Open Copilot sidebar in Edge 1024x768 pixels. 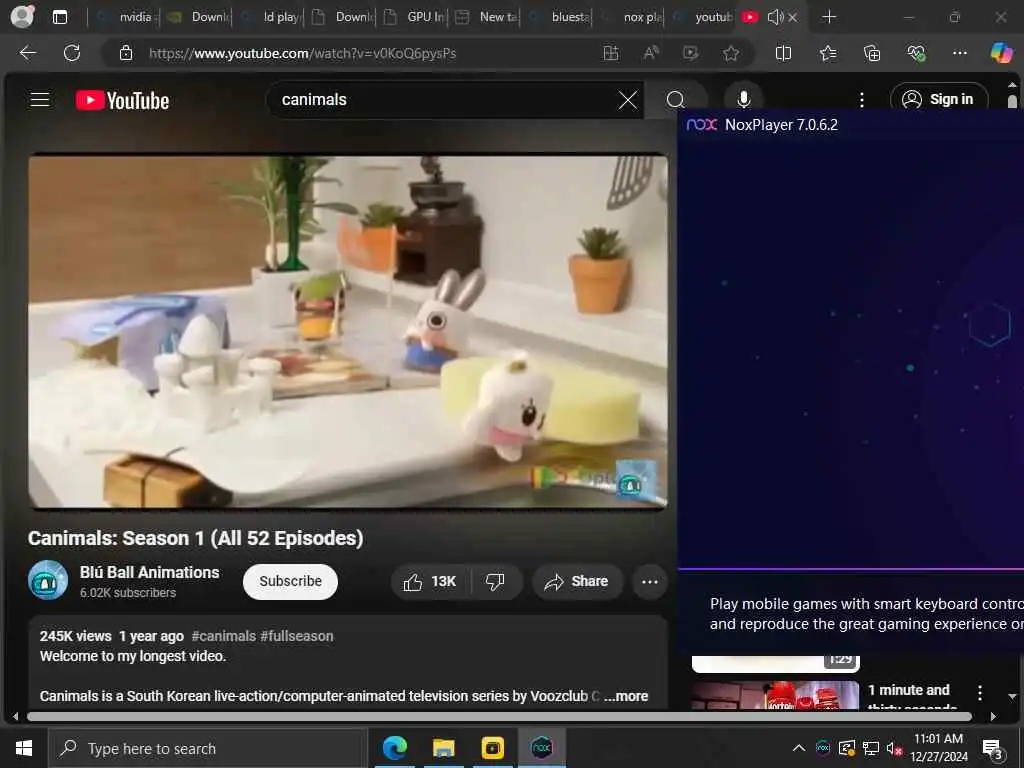1001,53
